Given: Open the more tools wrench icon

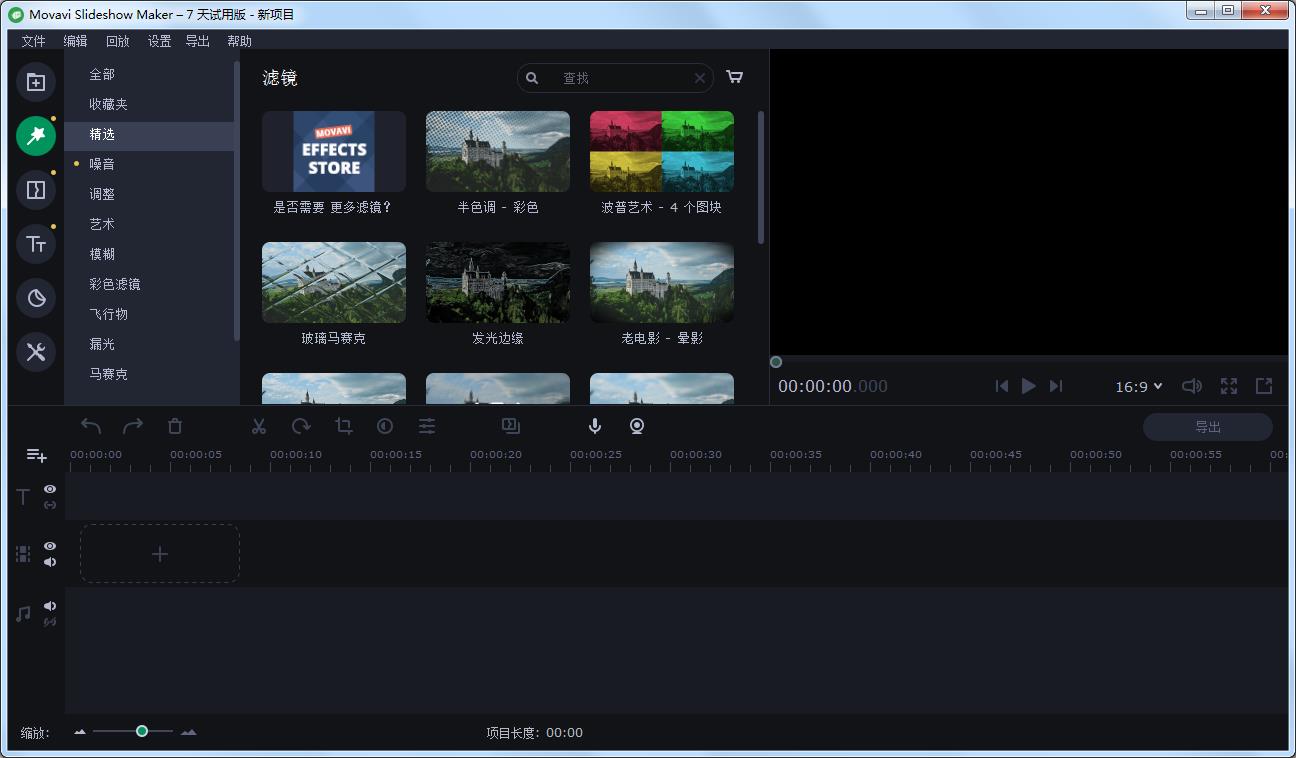Looking at the screenshot, I should point(36,352).
